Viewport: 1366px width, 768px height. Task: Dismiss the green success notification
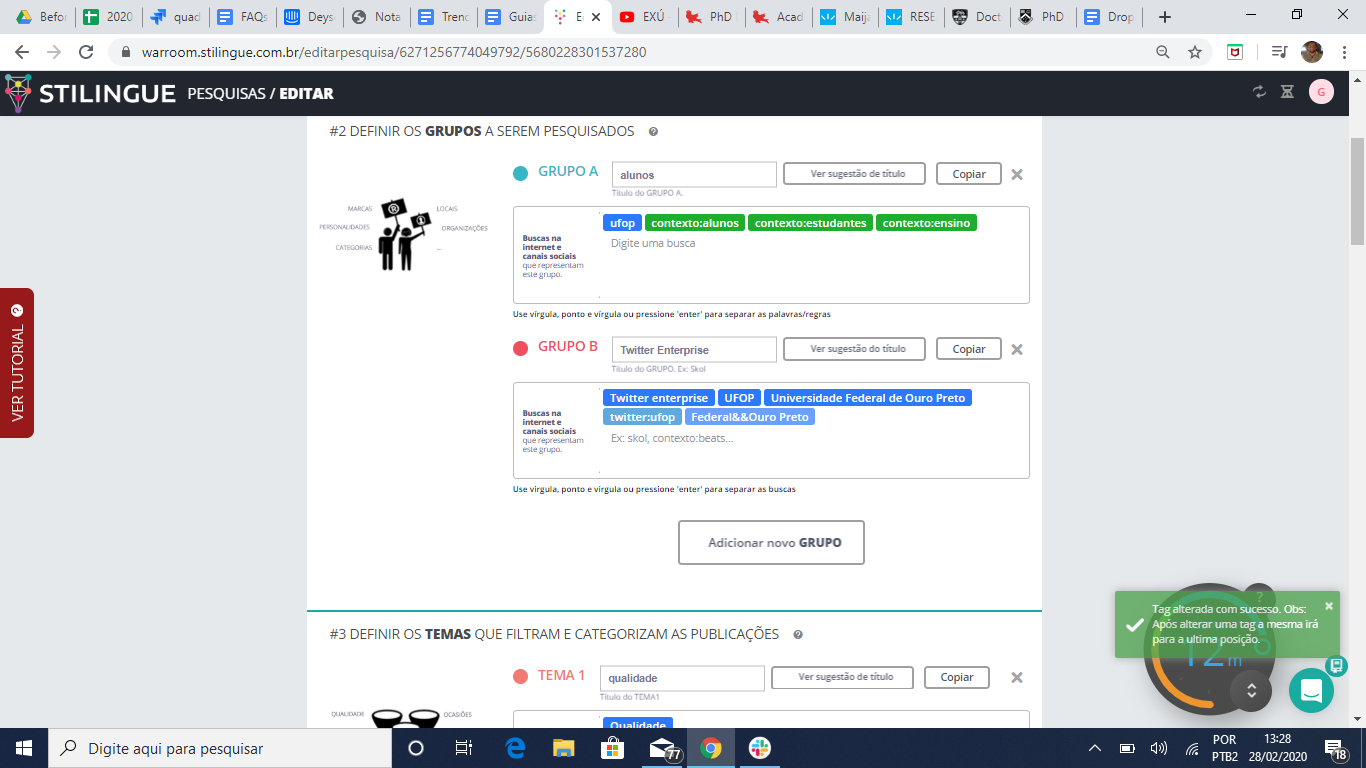pyautogui.click(x=1329, y=605)
